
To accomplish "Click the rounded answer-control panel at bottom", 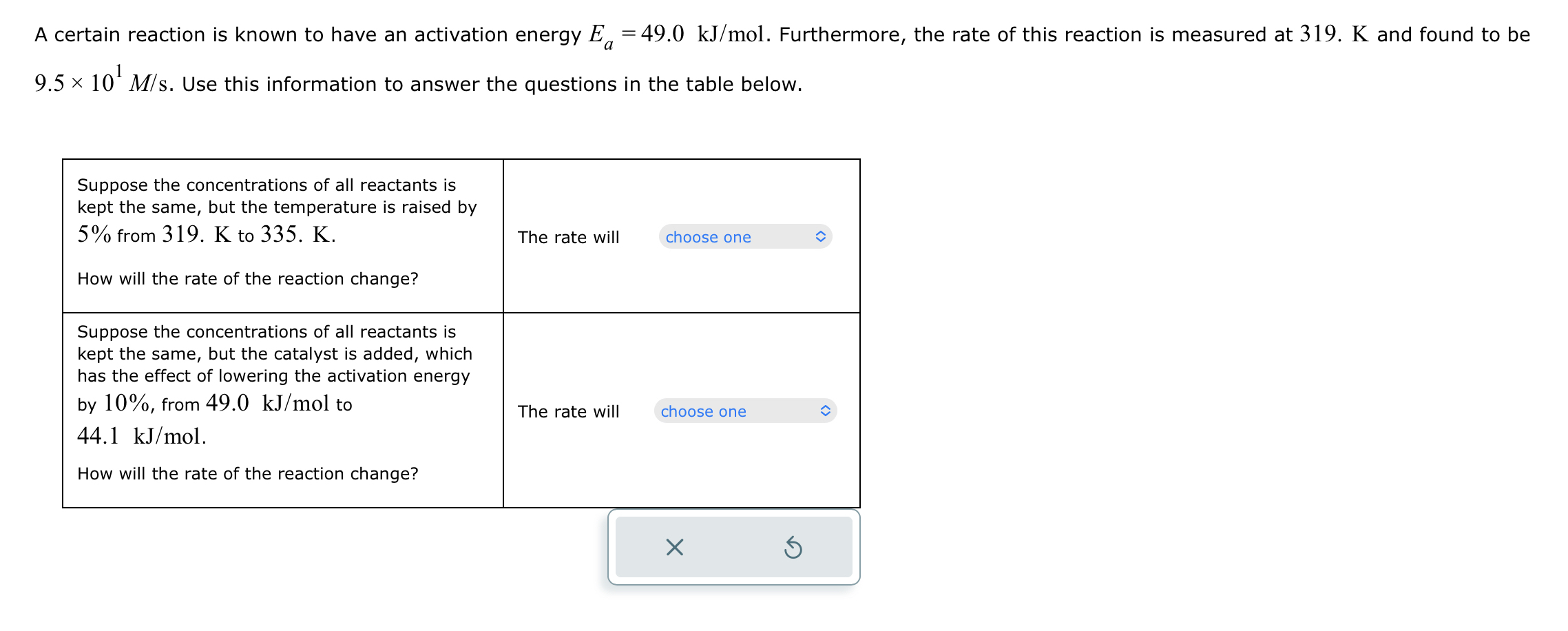I will [x=734, y=547].
